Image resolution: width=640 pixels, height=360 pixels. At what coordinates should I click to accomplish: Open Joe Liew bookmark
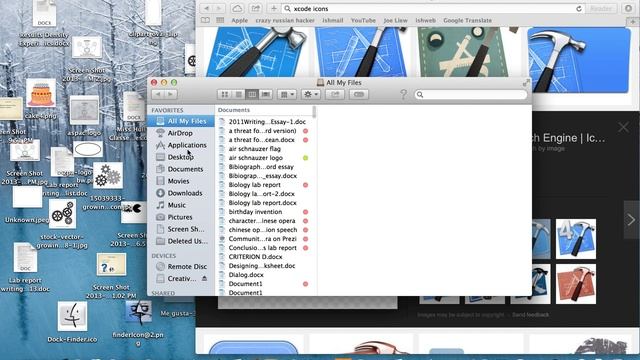tap(395, 20)
